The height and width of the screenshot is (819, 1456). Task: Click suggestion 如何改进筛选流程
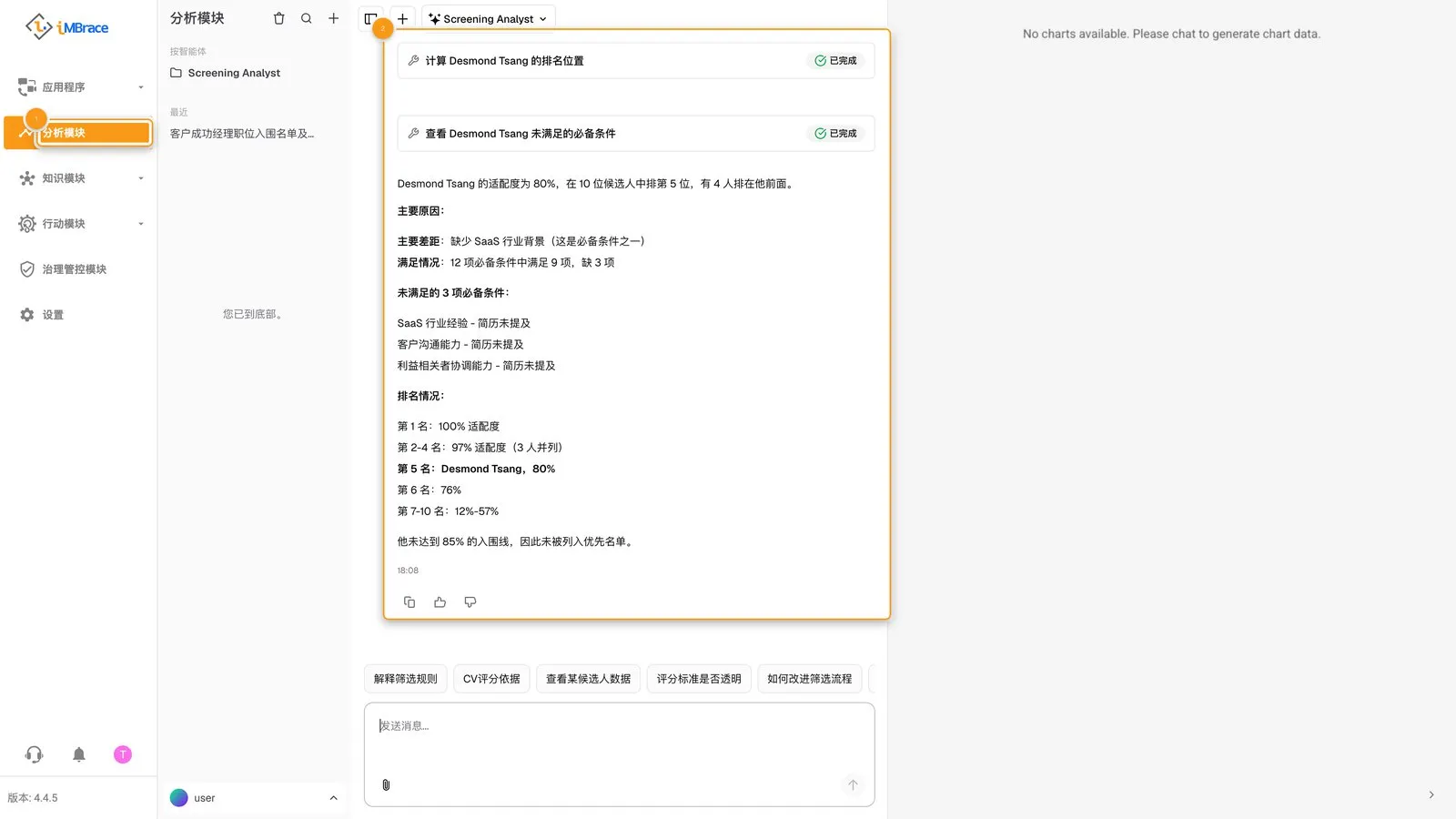point(809,679)
